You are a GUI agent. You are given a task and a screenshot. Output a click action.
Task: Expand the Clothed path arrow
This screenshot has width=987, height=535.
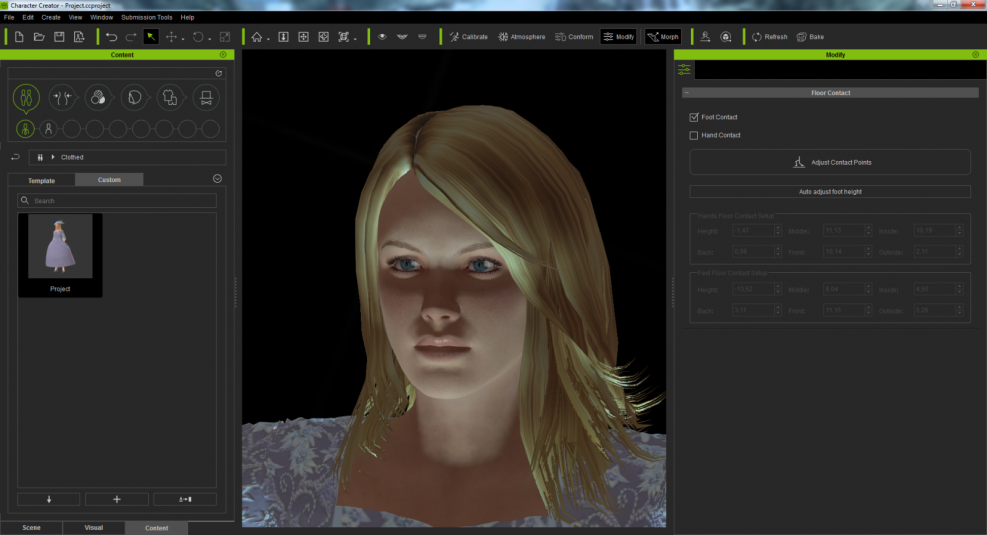[53, 157]
